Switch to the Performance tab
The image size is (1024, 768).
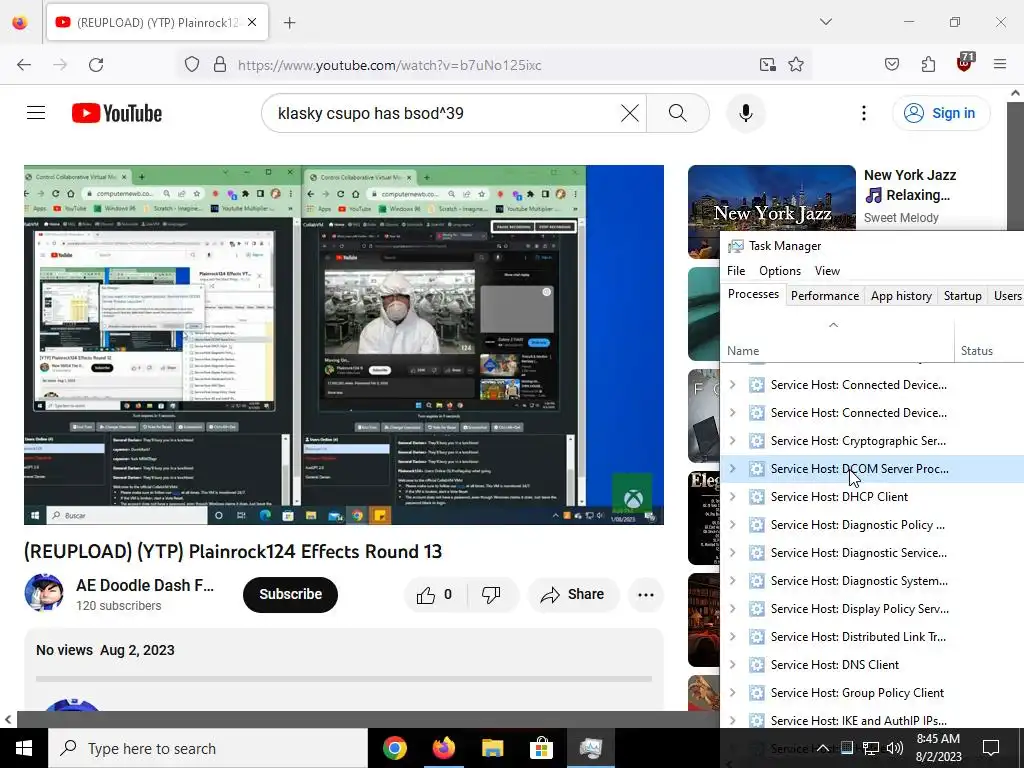[825, 296]
